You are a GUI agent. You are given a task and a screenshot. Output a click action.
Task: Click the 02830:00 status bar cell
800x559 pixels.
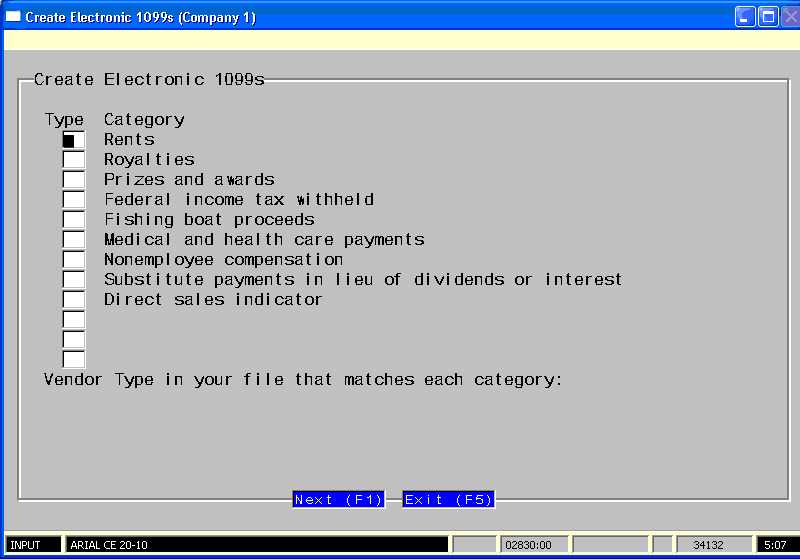point(532,545)
